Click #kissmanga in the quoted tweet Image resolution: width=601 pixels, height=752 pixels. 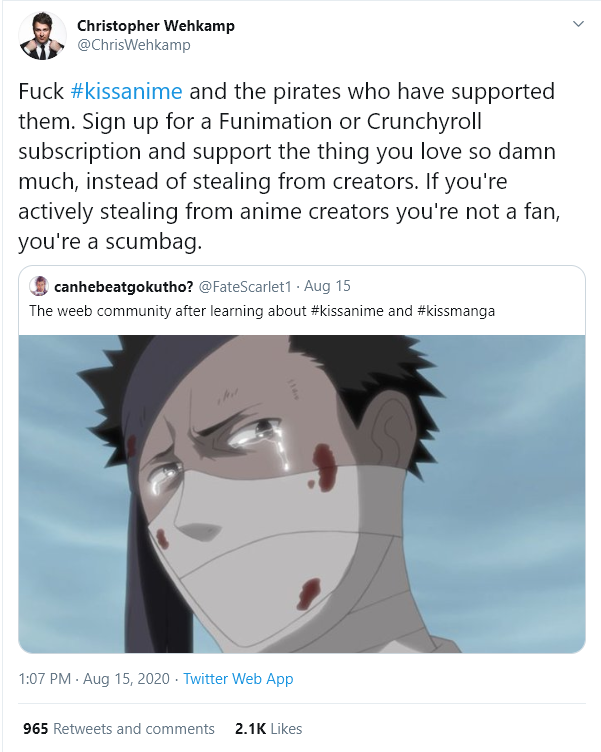click(x=454, y=311)
